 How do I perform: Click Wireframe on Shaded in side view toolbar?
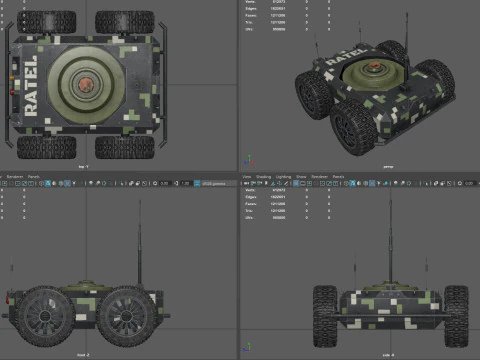pos(365,183)
